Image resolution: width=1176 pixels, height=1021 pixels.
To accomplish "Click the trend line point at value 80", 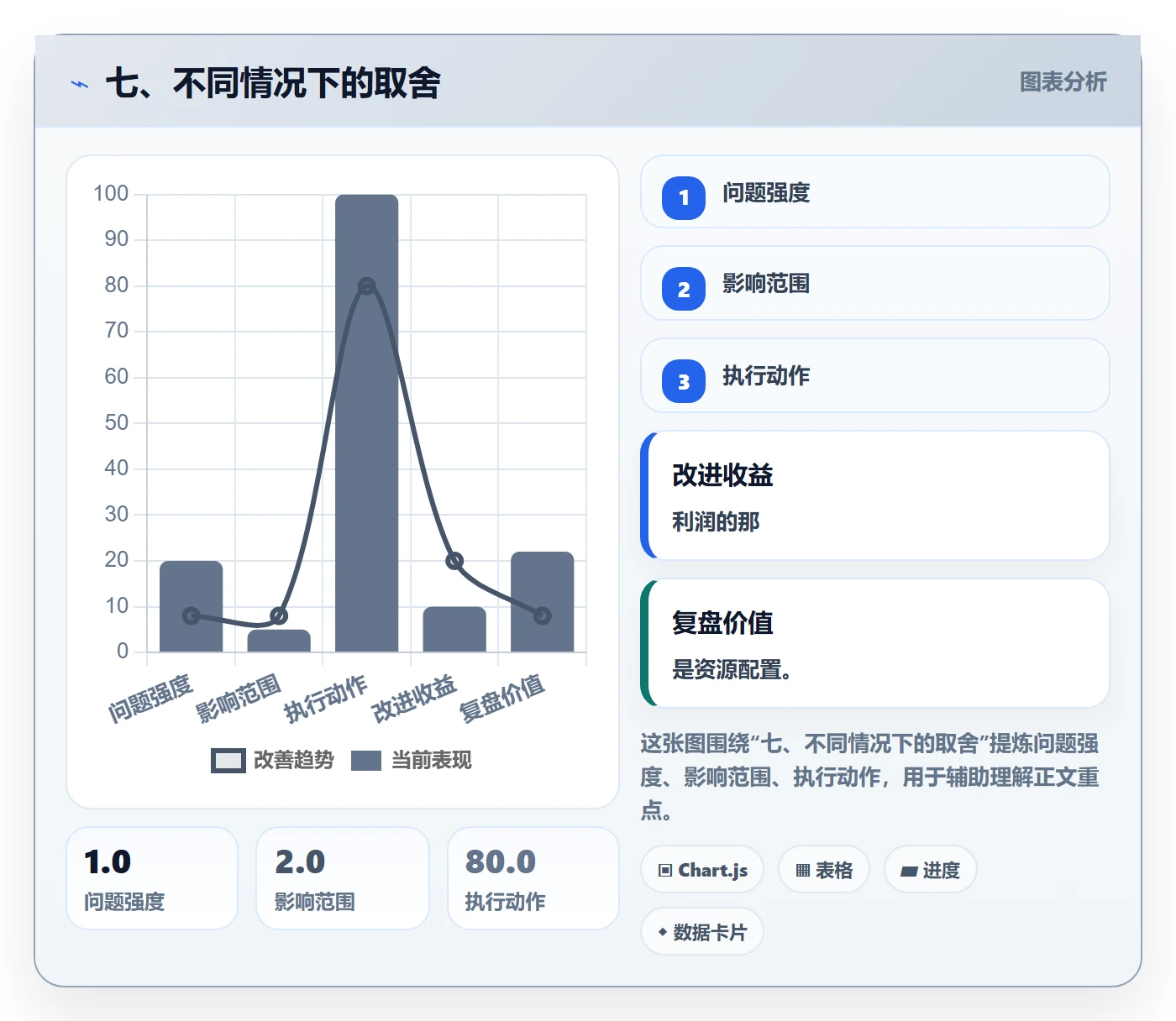I will click(366, 286).
